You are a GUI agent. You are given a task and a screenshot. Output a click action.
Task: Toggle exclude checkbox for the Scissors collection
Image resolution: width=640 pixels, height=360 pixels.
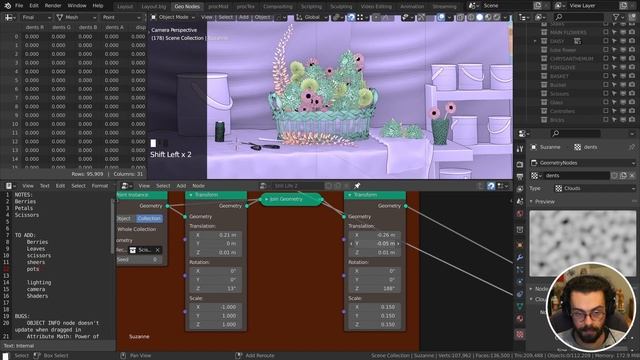606,94
